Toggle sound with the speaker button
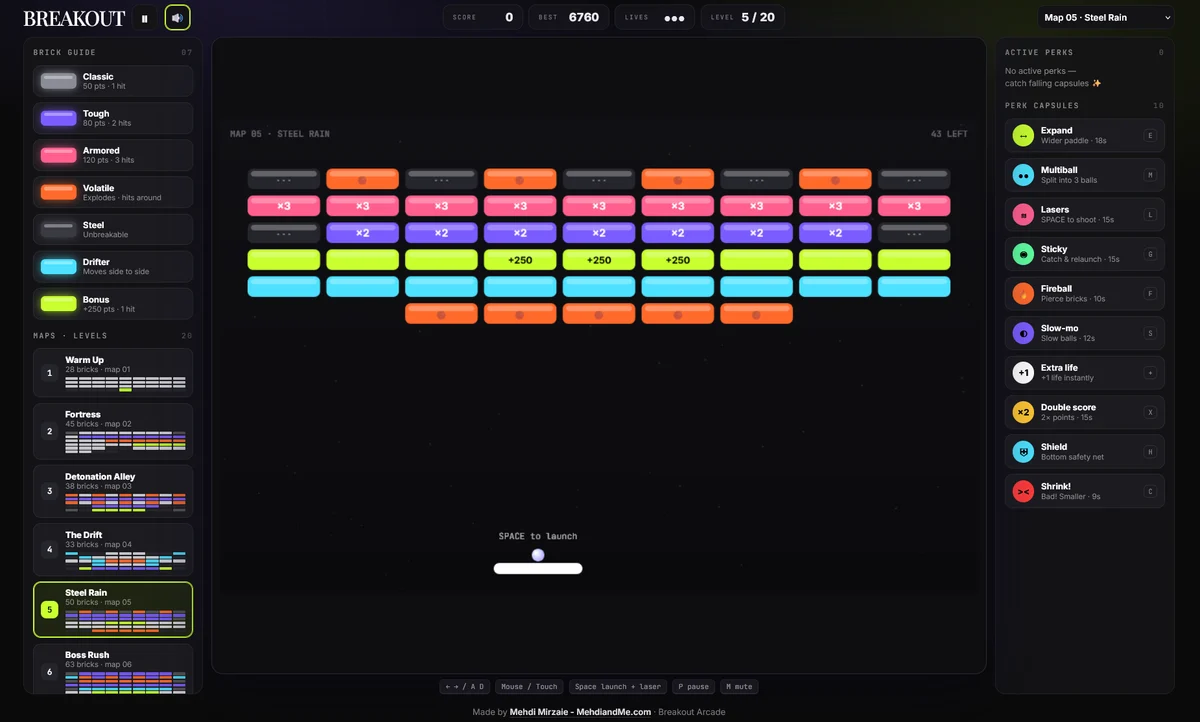The image size is (1200, 722). [x=177, y=17]
